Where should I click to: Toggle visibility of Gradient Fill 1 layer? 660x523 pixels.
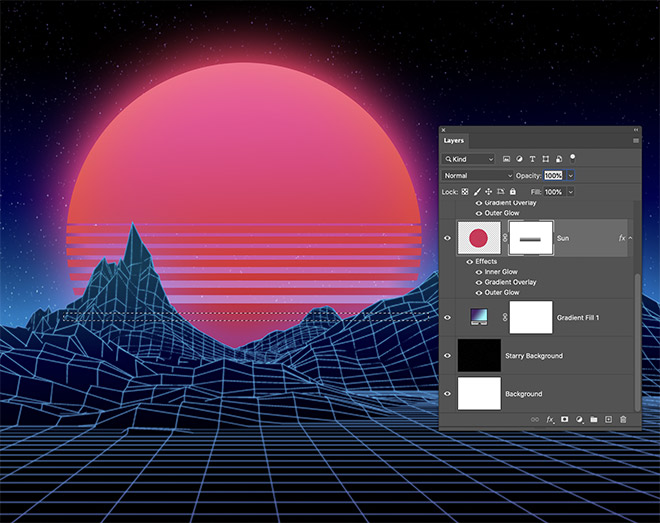click(x=447, y=317)
